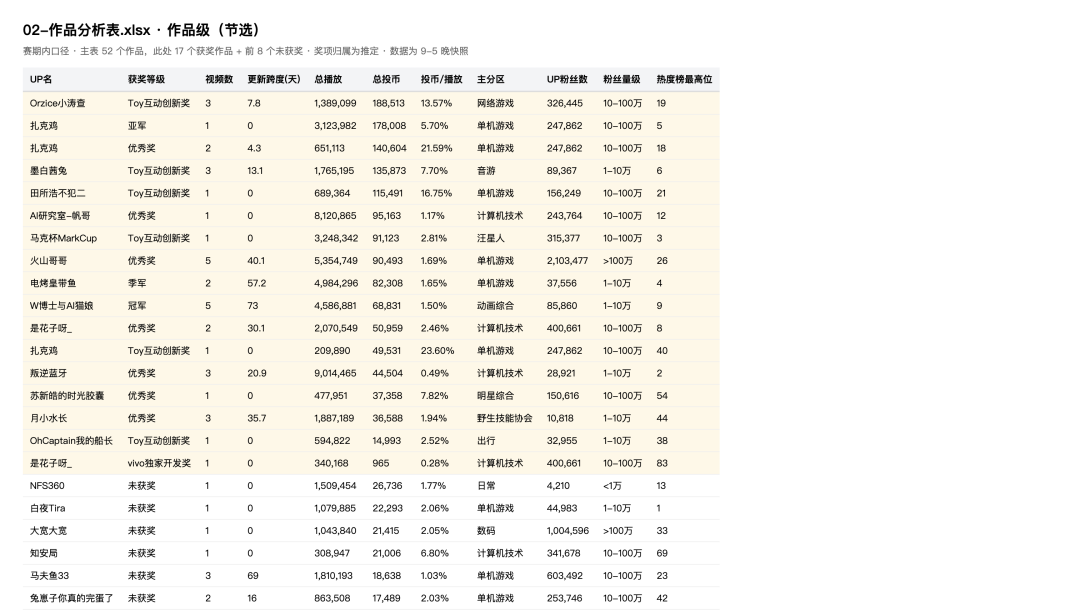Click the 获奖等级 column header
The image size is (1080, 615).
coord(146,79)
